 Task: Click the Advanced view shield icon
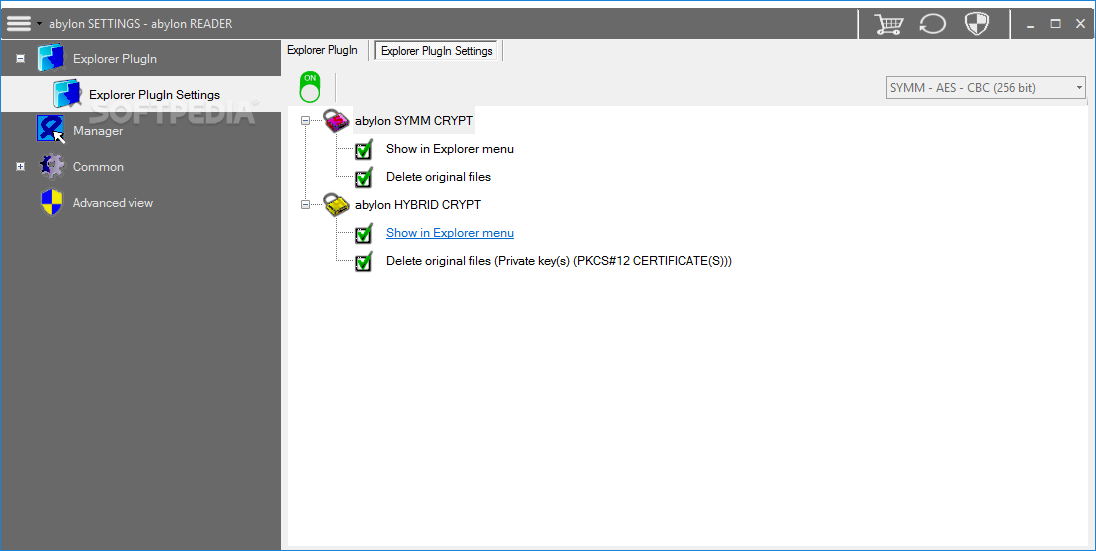point(52,202)
